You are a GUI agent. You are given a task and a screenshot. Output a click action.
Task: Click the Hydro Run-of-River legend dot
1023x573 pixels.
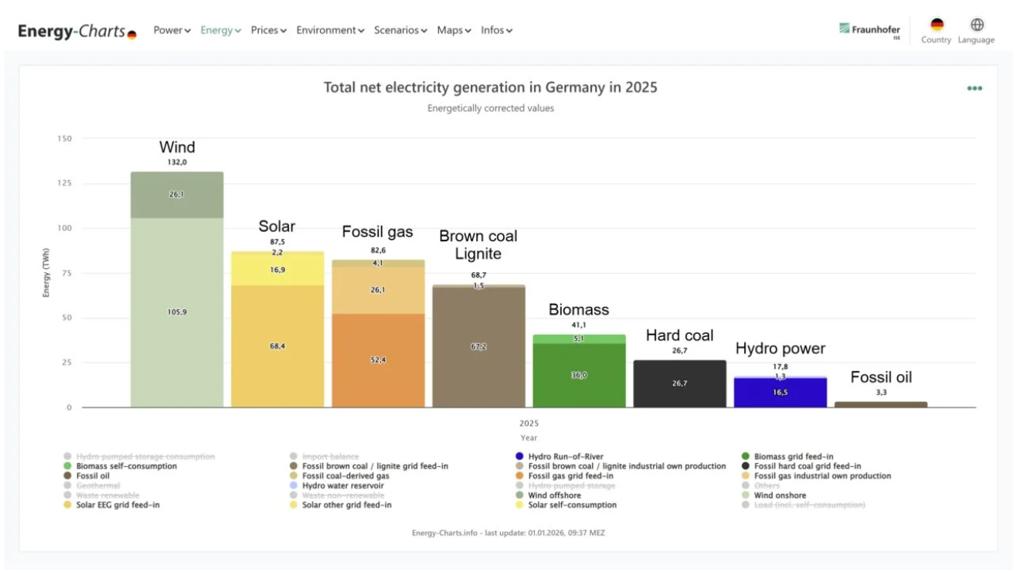520,457
